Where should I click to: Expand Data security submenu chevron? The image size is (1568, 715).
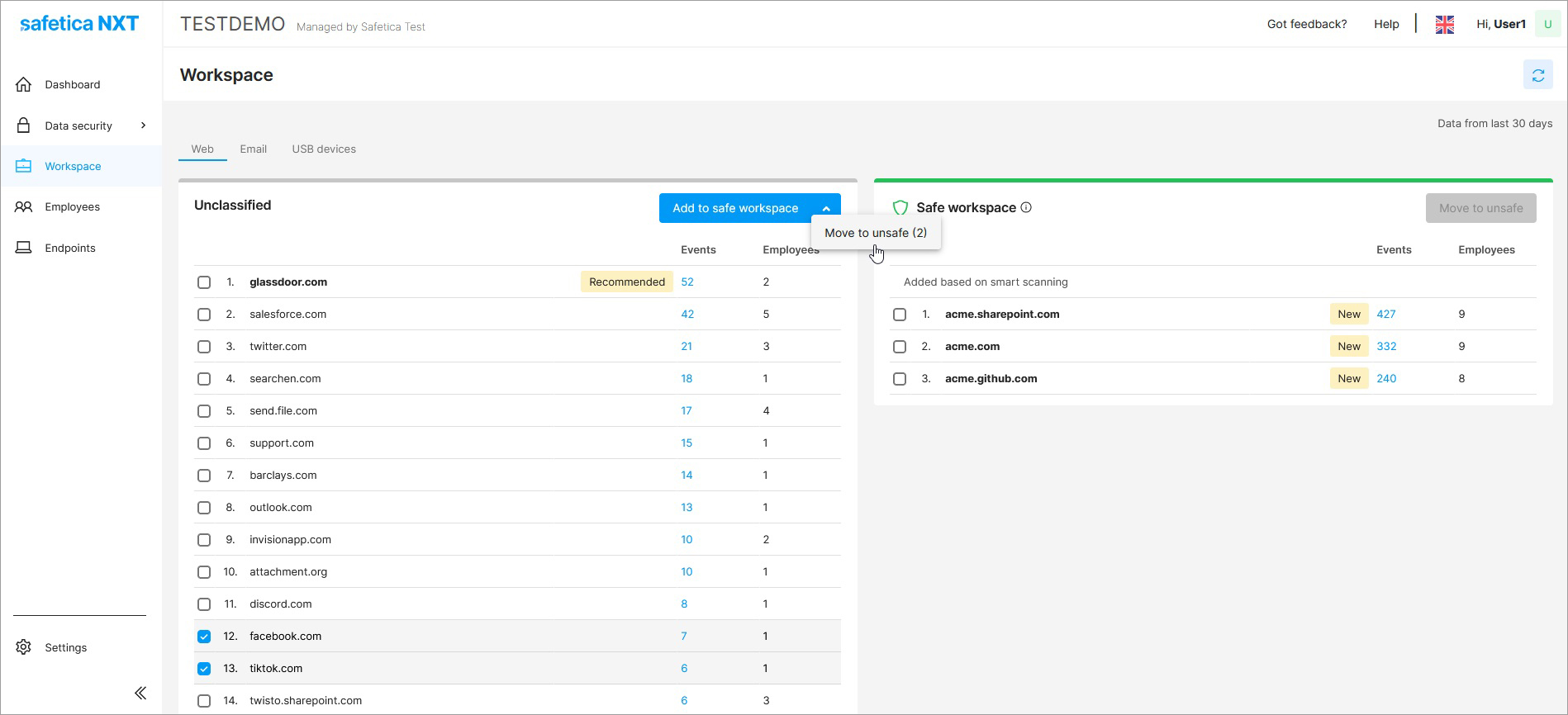pos(143,125)
